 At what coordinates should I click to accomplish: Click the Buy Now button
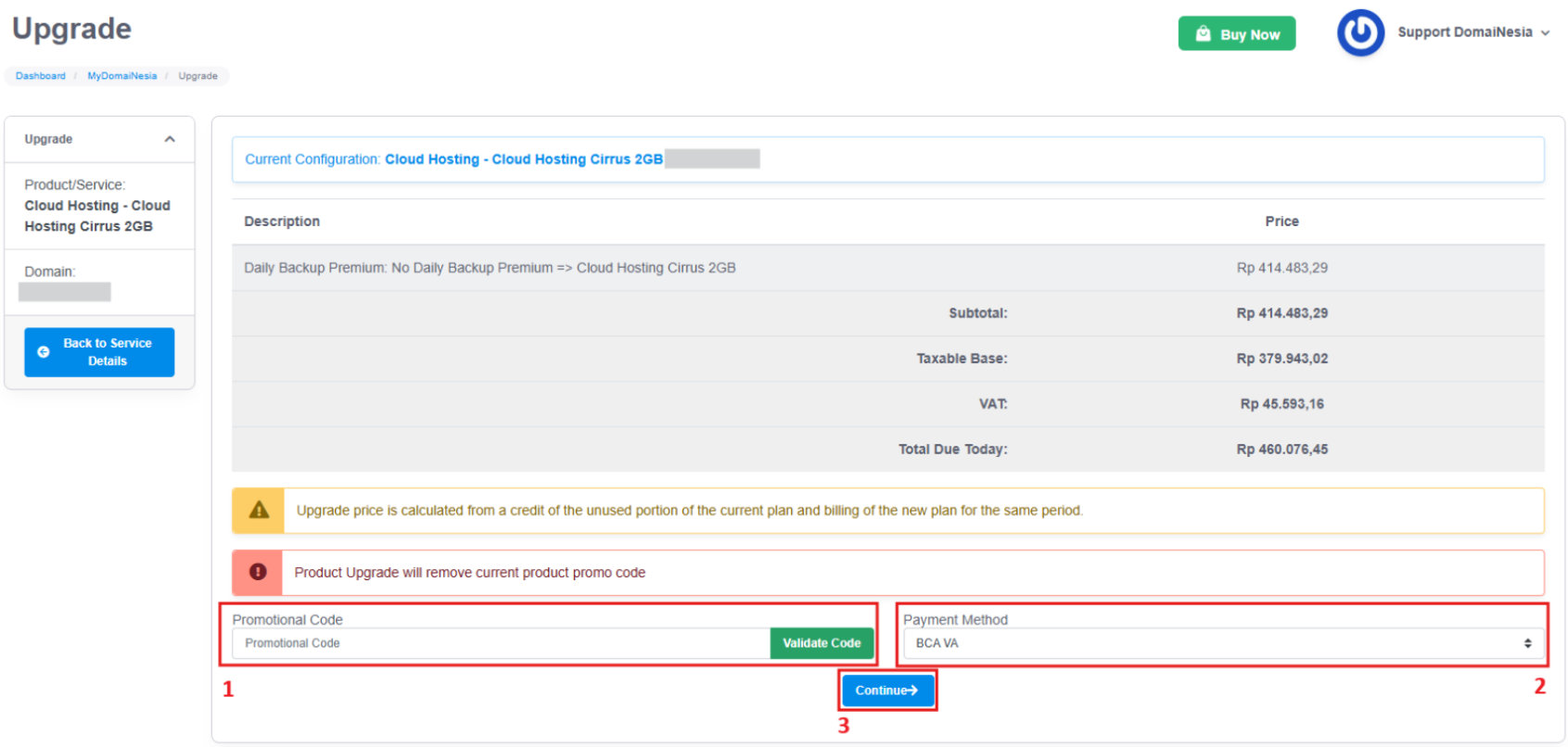point(1236,34)
